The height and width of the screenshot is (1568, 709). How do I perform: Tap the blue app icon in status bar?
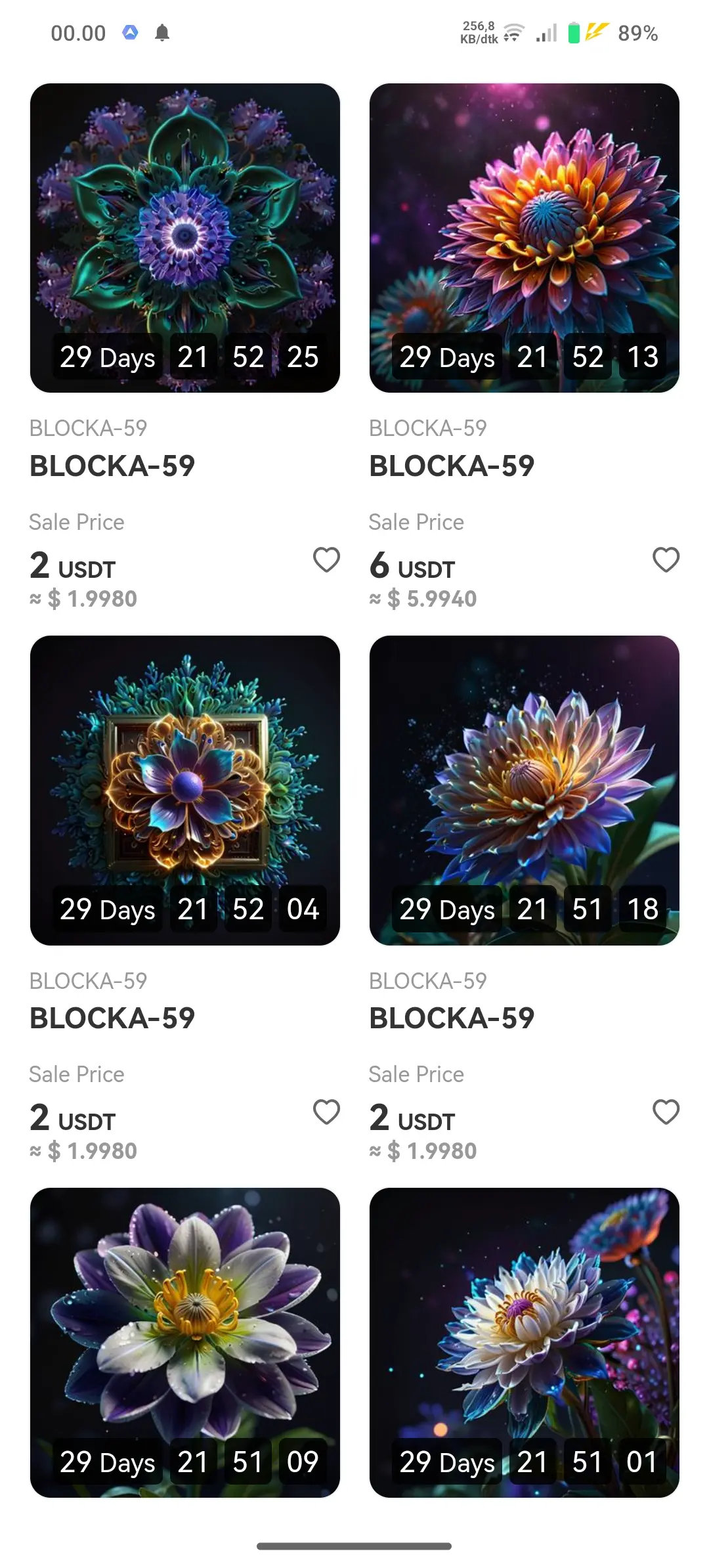[x=131, y=32]
